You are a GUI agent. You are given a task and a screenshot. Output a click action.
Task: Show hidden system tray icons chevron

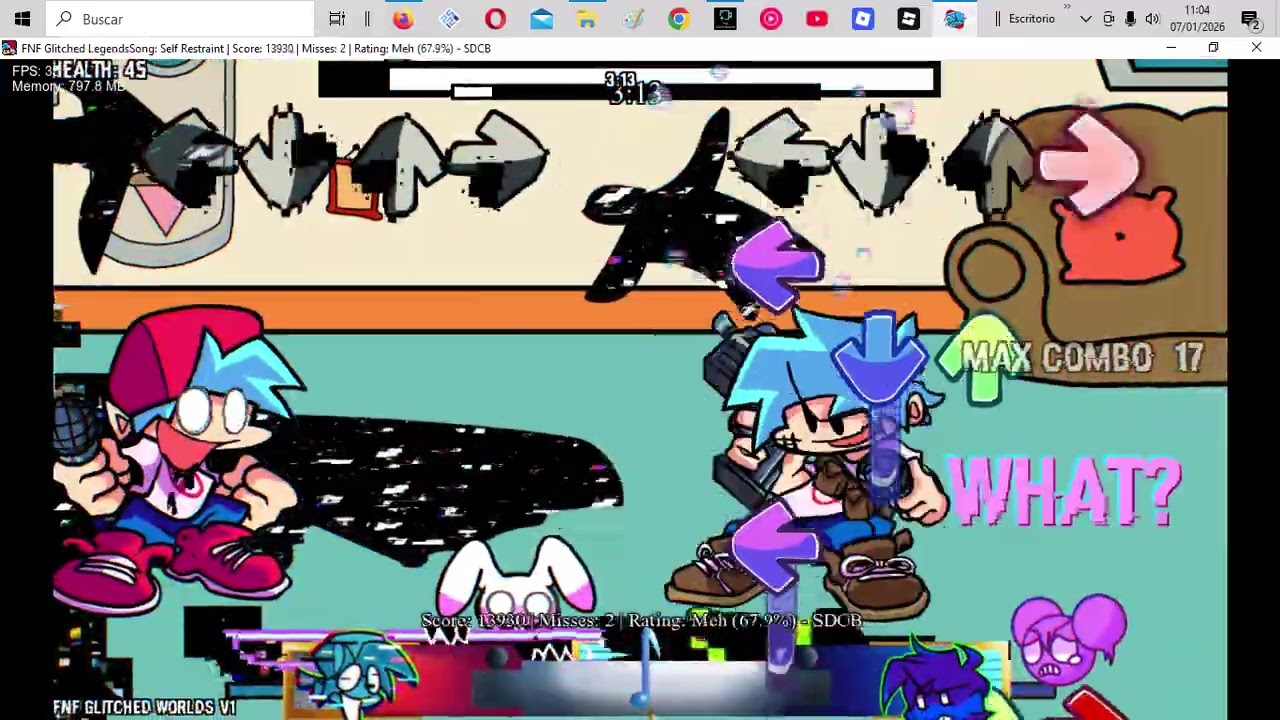point(1086,19)
